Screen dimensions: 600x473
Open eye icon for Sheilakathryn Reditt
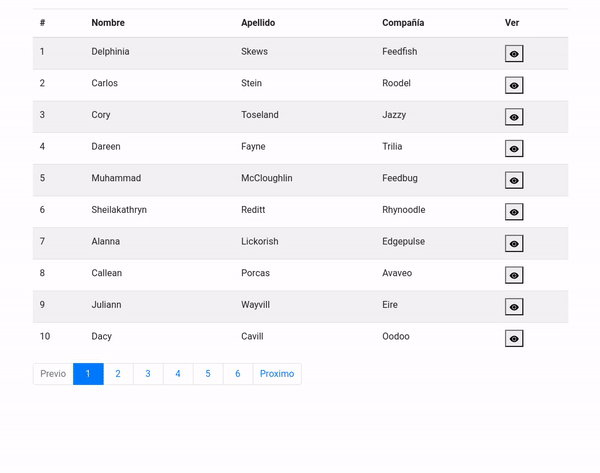[514, 212]
